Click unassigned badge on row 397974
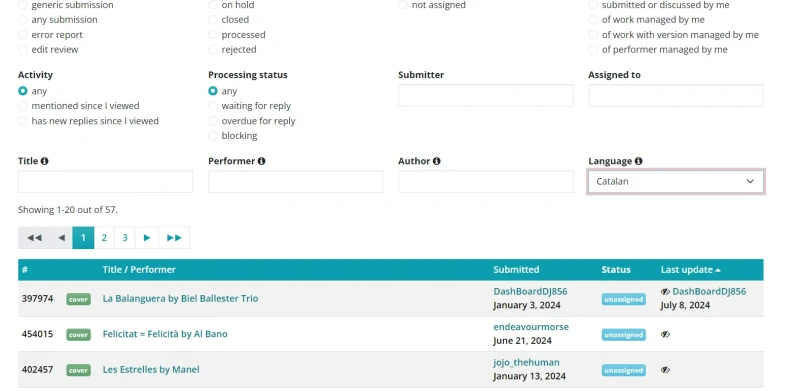The width and height of the screenshot is (800, 391). 623,300
